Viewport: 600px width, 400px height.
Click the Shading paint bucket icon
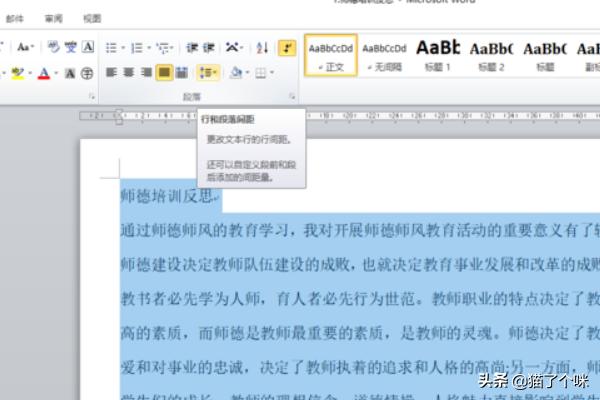pos(236,72)
